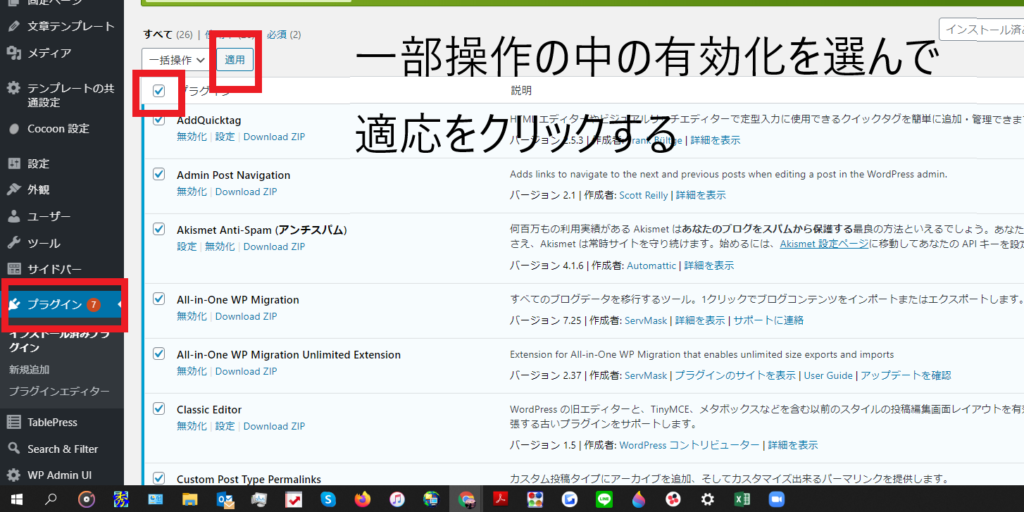Image resolution: width=1024 pixels, height=512 pixels.
Task: Switch to Chrome in the taskbar
Action: [466, 500]
